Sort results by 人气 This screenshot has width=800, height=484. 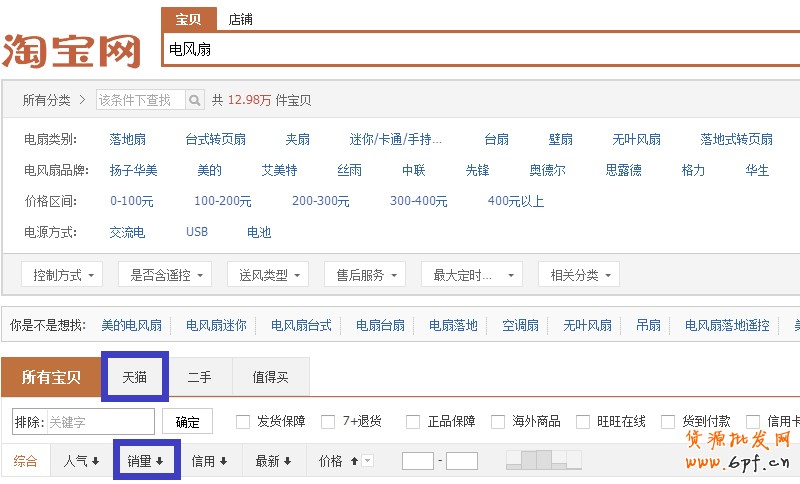(x=81, y=461)
